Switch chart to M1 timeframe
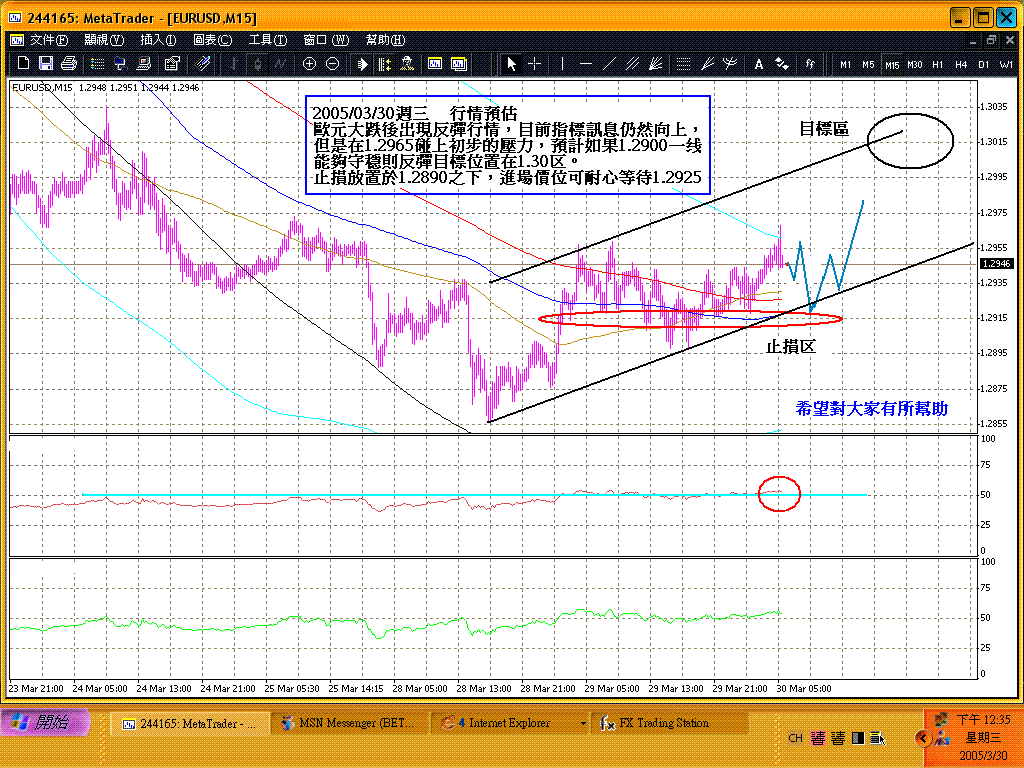Screen dimensions: 1024x768 [x=846, y=64]
